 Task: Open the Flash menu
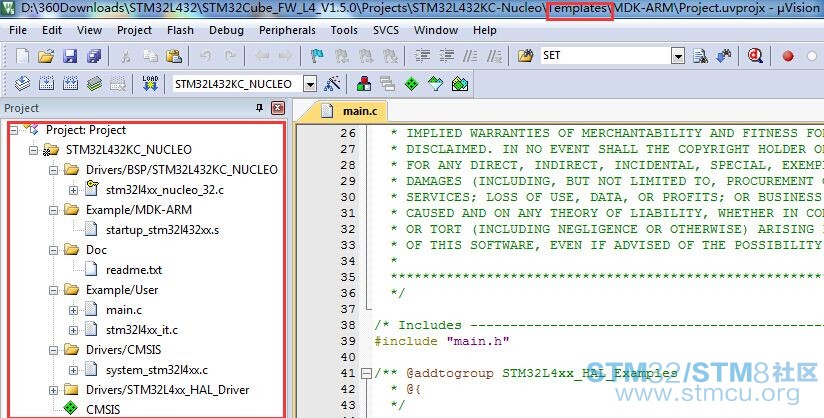point(180,30)
